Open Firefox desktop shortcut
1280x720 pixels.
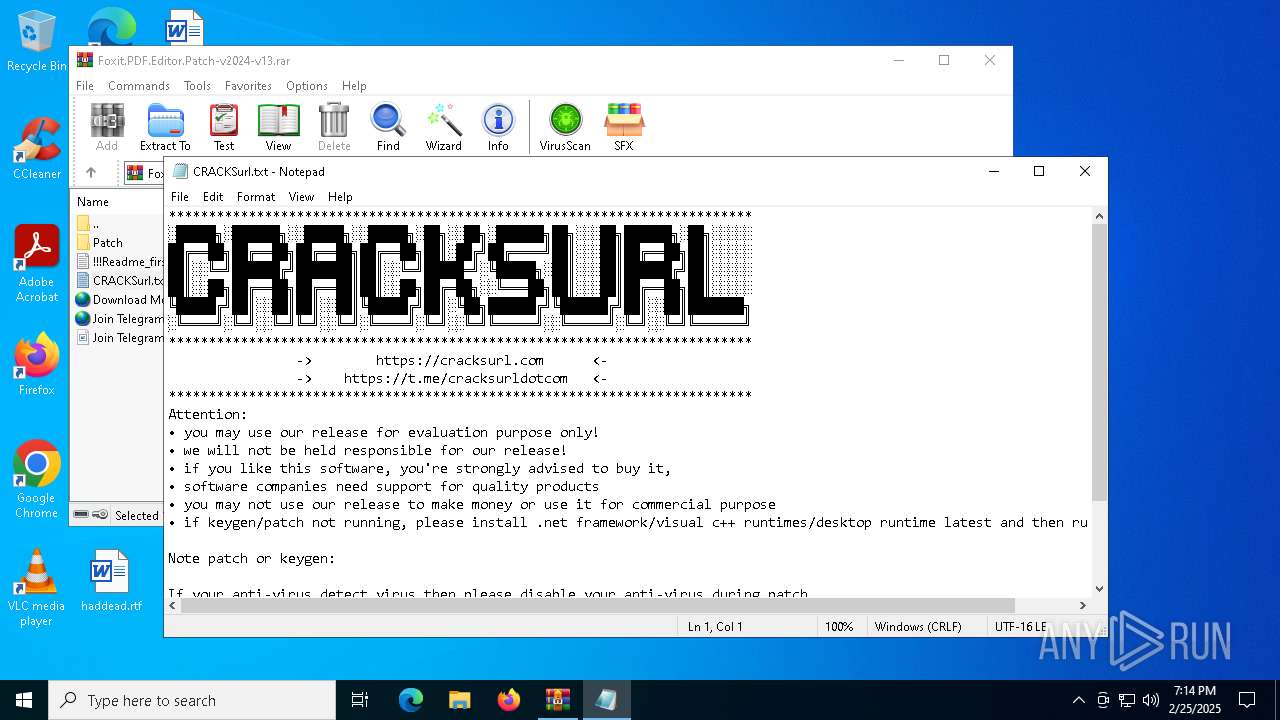click(x=37, y=364)
